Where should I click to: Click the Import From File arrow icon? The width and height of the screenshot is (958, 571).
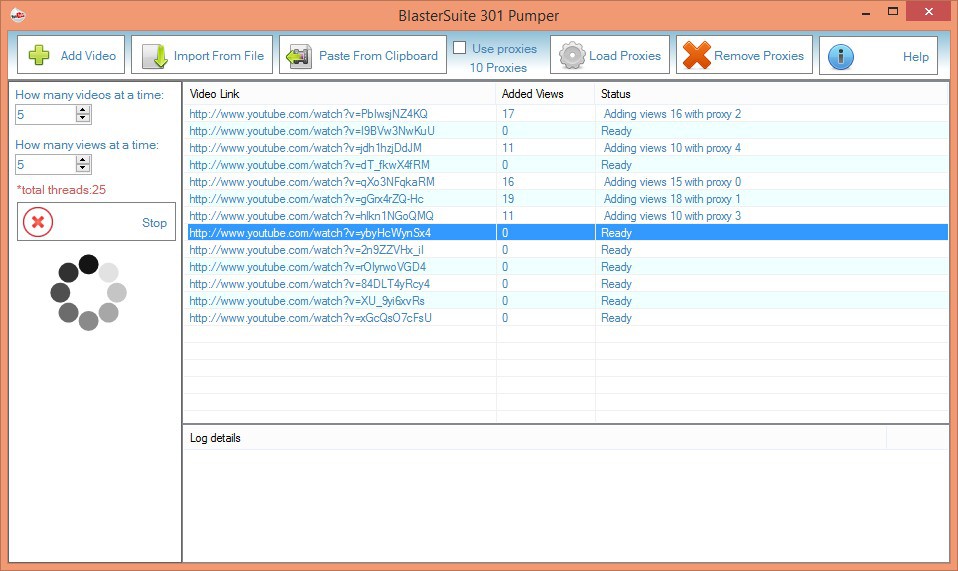154,56
